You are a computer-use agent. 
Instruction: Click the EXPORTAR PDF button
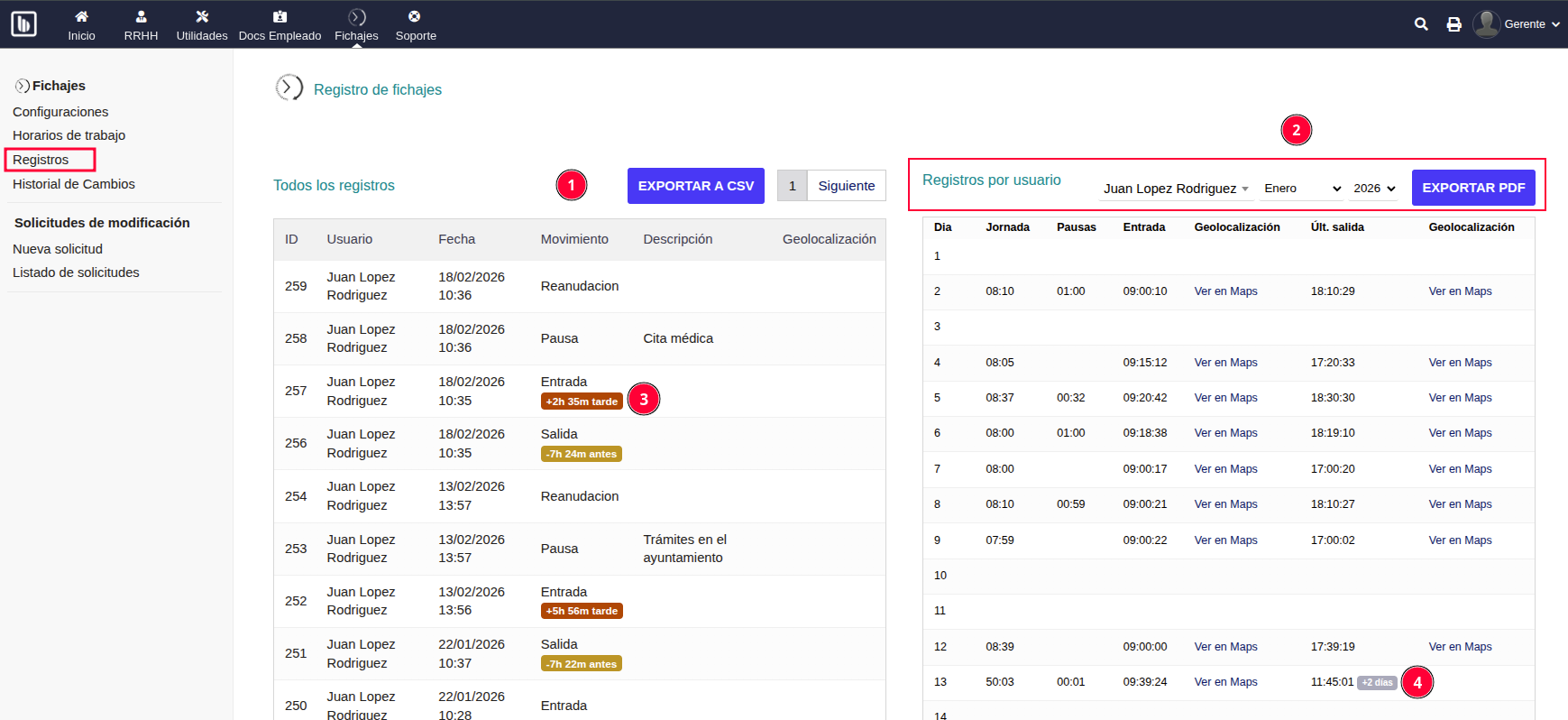pyautogui.click(x=1472, y=188)
